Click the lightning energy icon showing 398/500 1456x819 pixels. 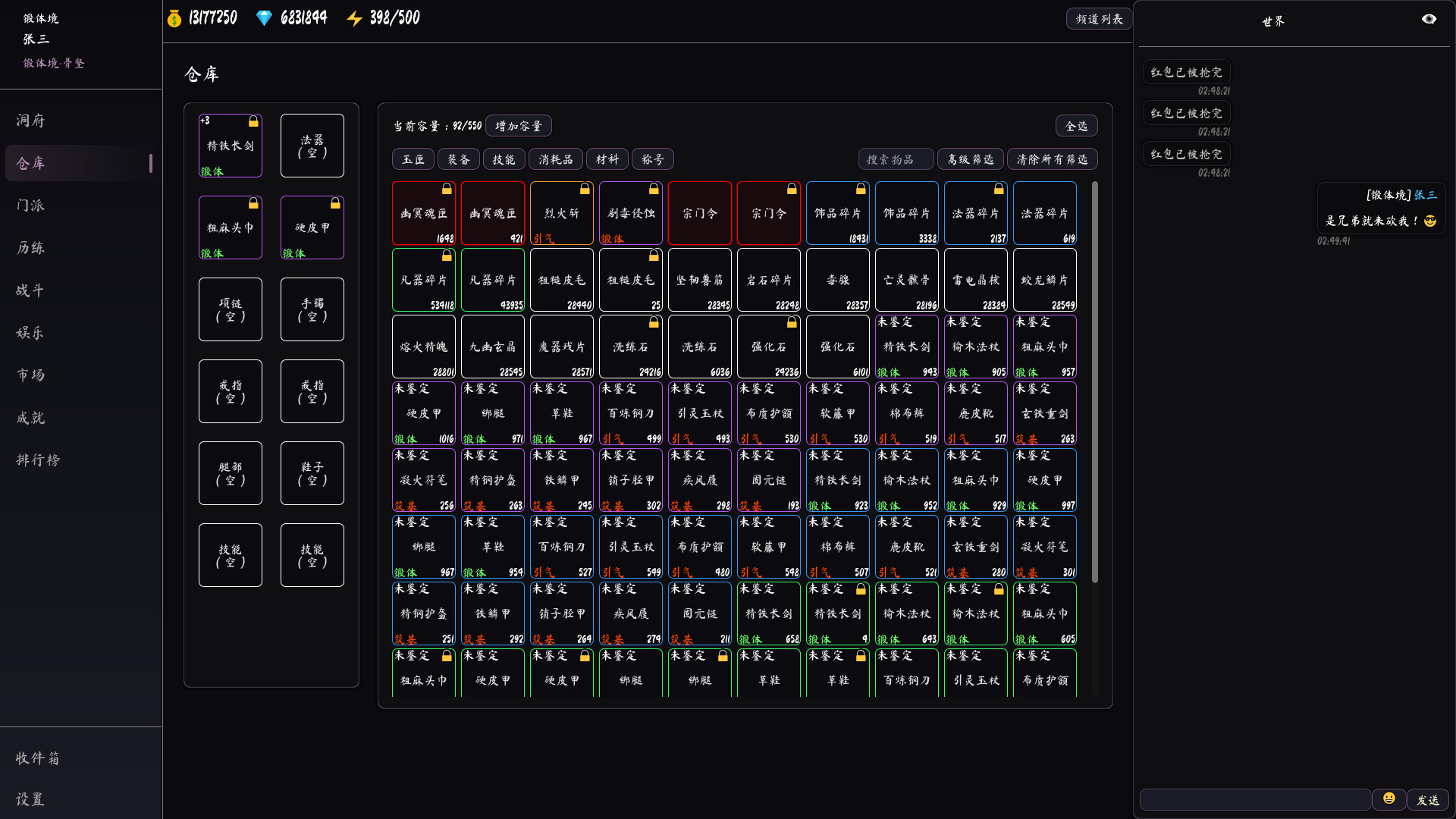coord(355,17)
